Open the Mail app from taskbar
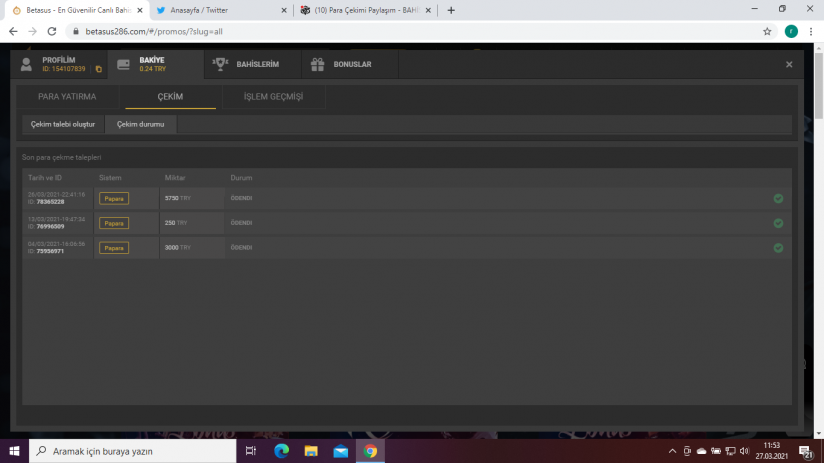This screenshot has height=463, width=824. click(341, 451)
